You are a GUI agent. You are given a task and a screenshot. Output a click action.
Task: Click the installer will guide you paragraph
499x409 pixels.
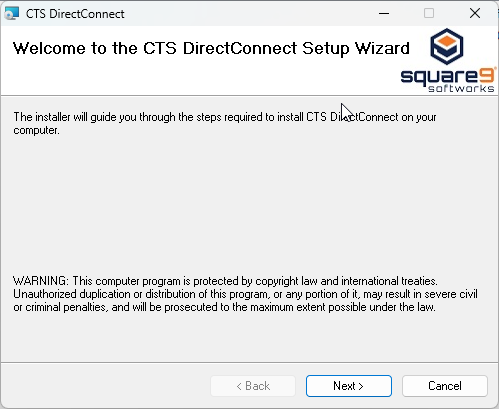225,123
